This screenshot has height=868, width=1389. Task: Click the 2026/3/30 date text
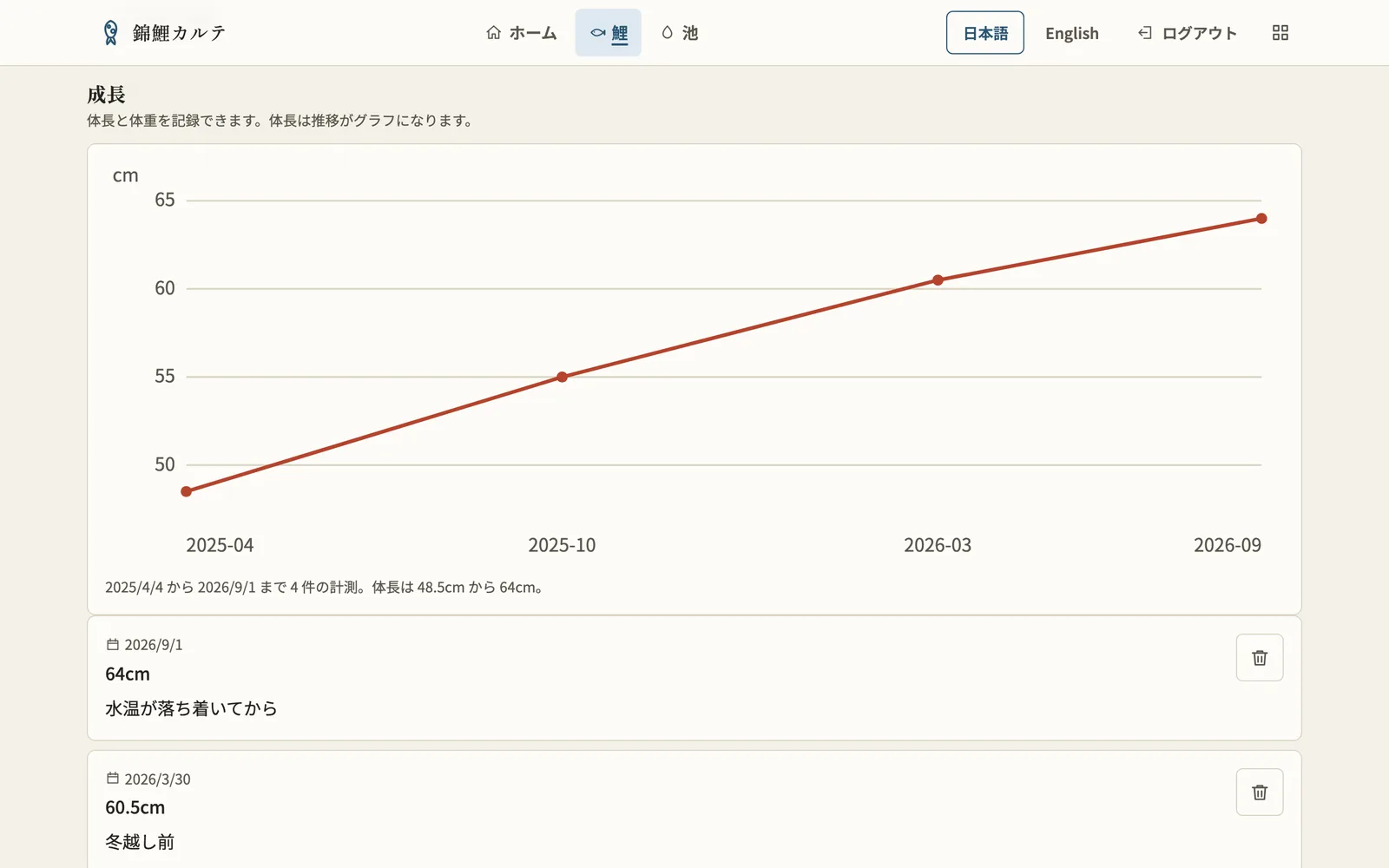tap(157, 779)
